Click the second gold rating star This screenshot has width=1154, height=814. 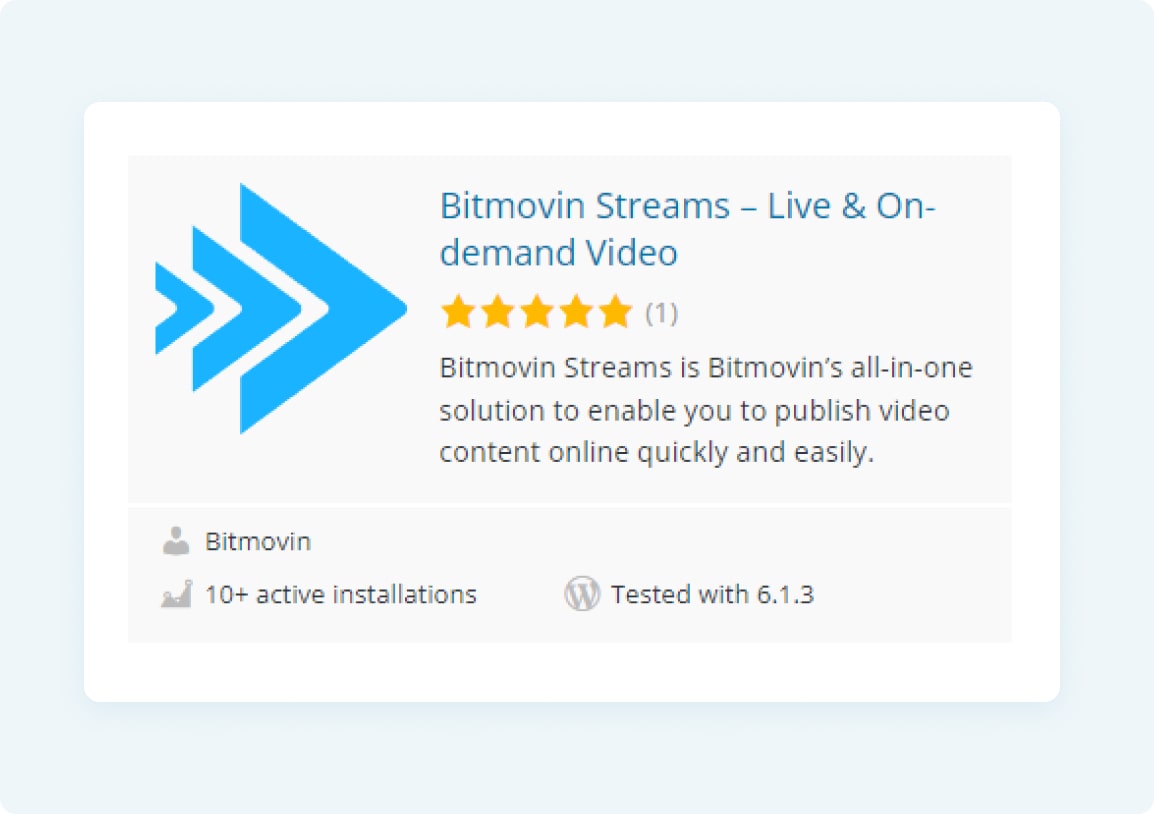[498, 311]
